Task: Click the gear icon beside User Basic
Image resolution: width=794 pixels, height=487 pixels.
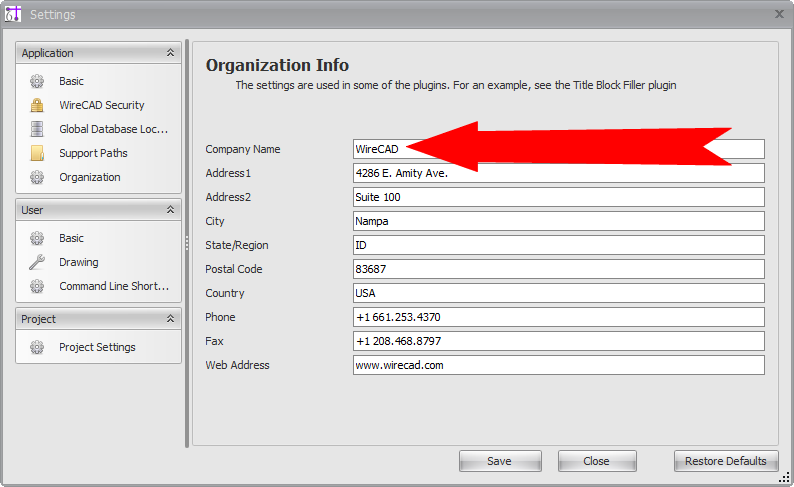Action: pos(37,238)
